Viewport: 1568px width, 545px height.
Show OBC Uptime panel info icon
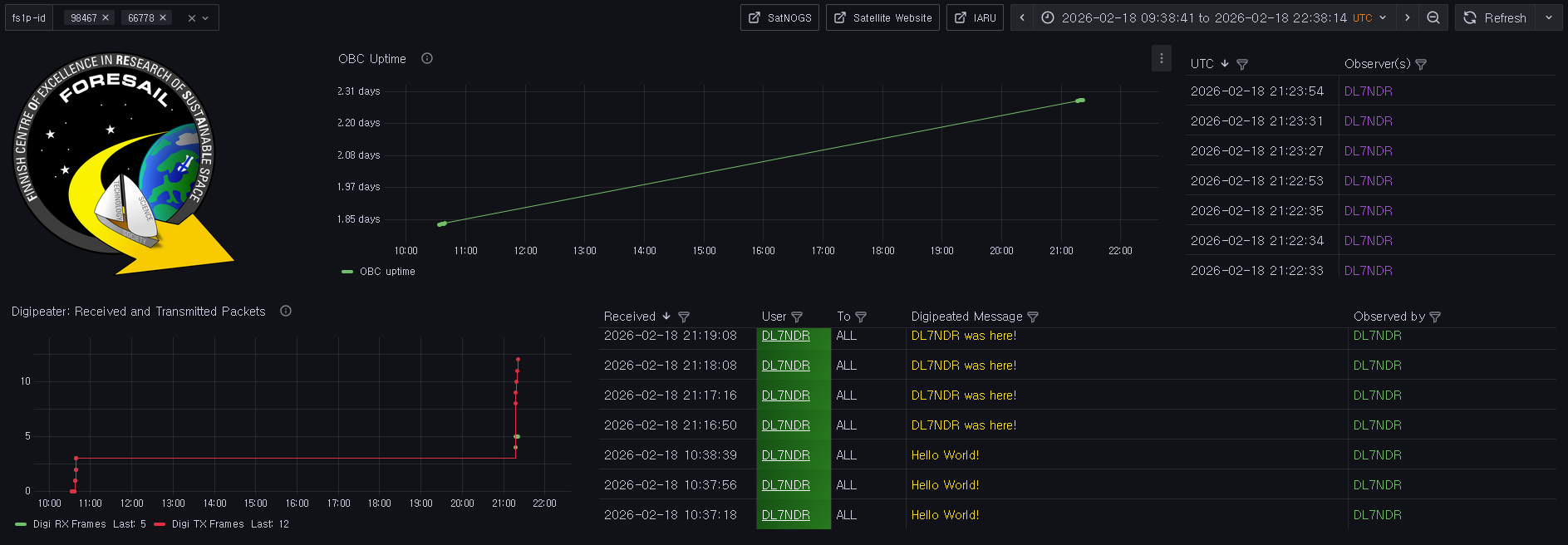[427, 58]
